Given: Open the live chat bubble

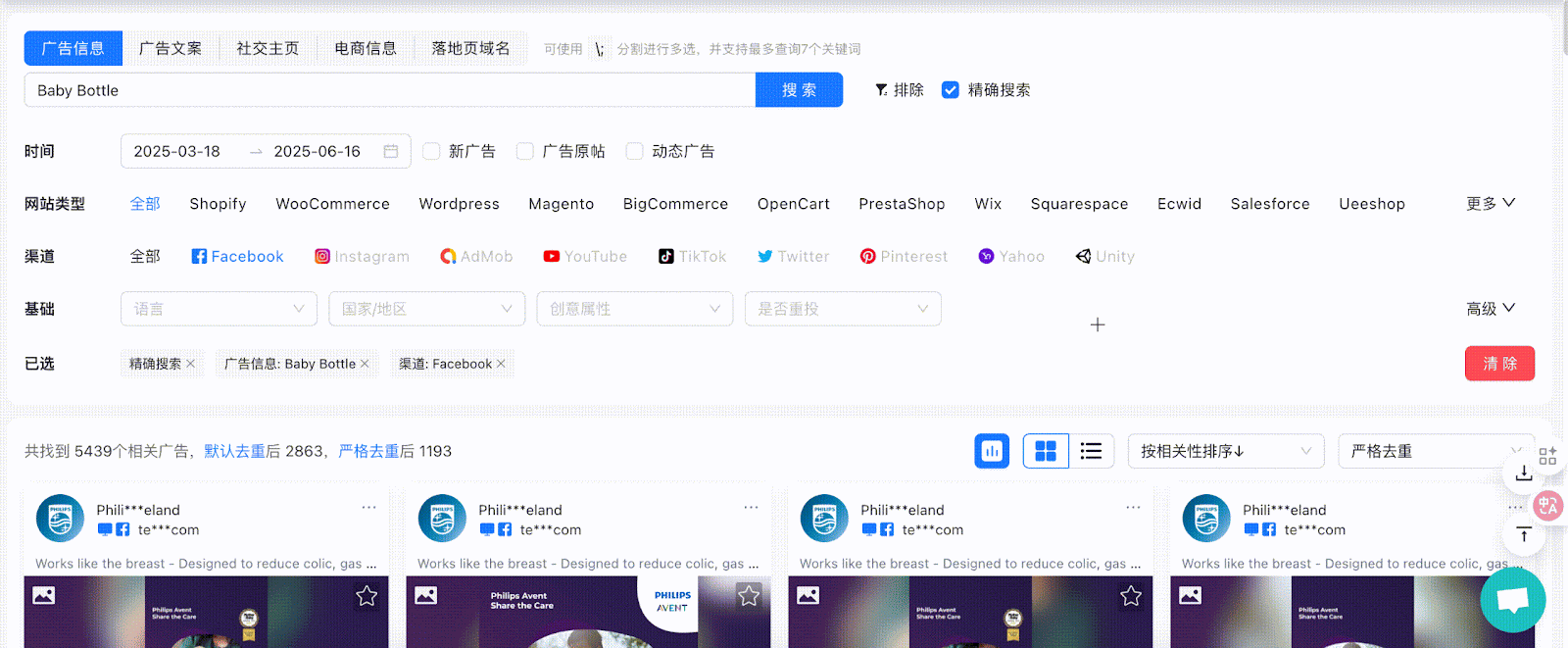Looking at the screenshot, I should [1513, 599].
